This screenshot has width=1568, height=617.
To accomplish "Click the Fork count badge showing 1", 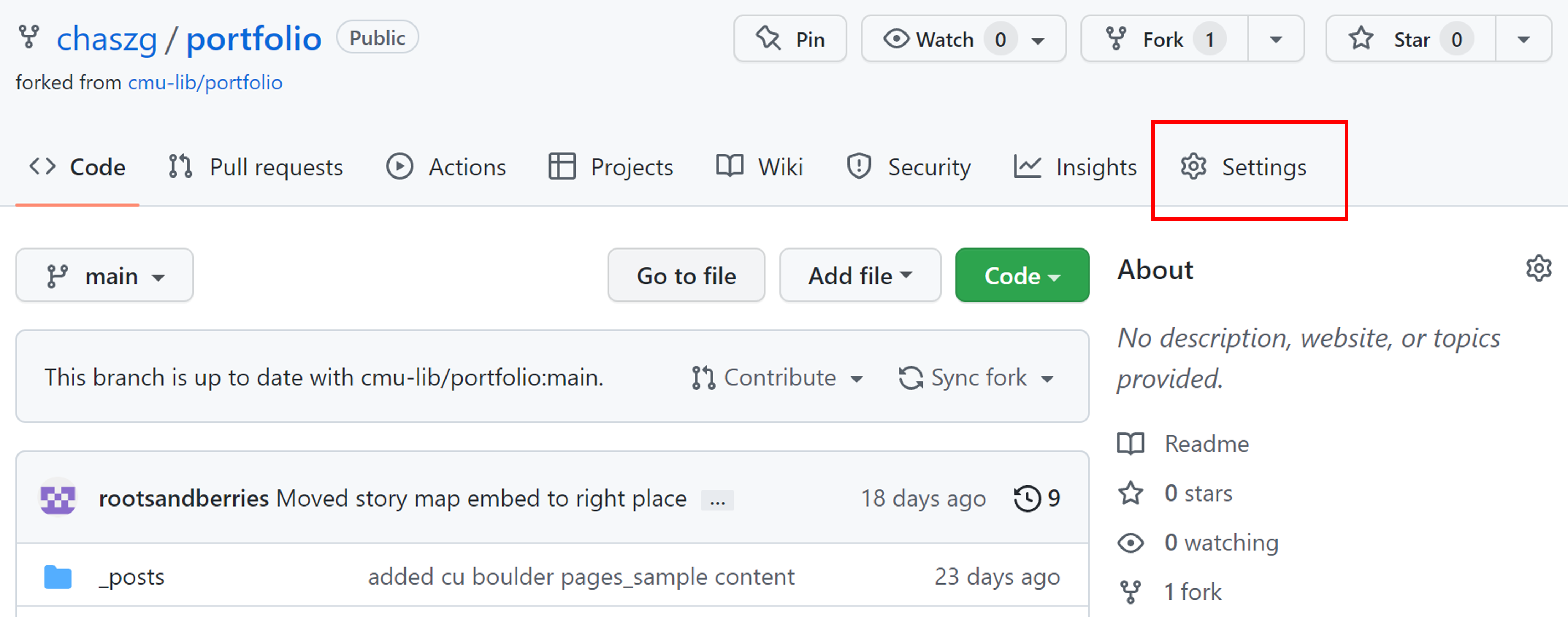I will [1209, 40].
